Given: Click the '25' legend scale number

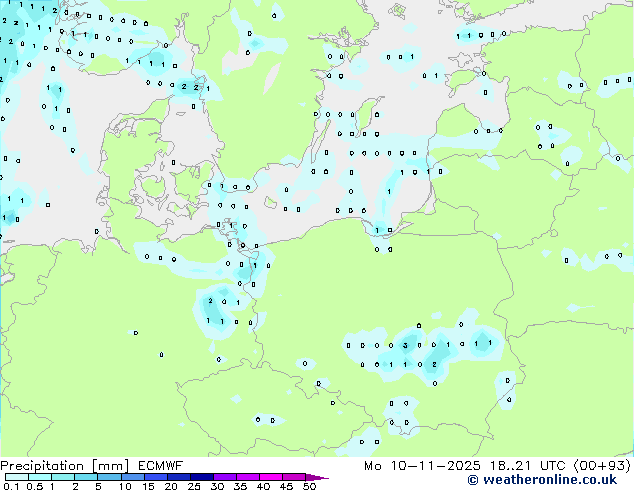Looking at the screenshot, I should tap(194, 486).
